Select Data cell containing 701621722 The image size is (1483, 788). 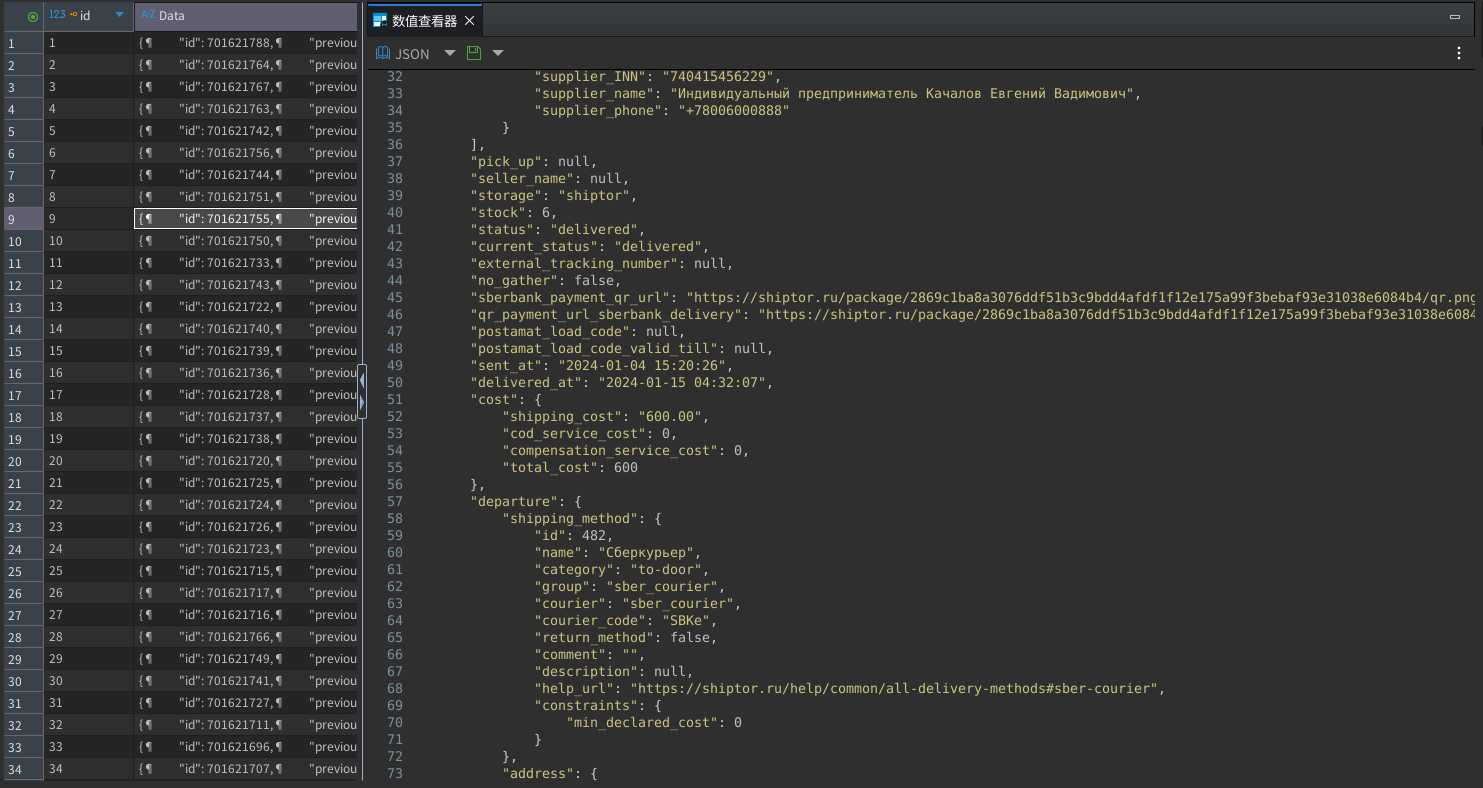[246, 307]
